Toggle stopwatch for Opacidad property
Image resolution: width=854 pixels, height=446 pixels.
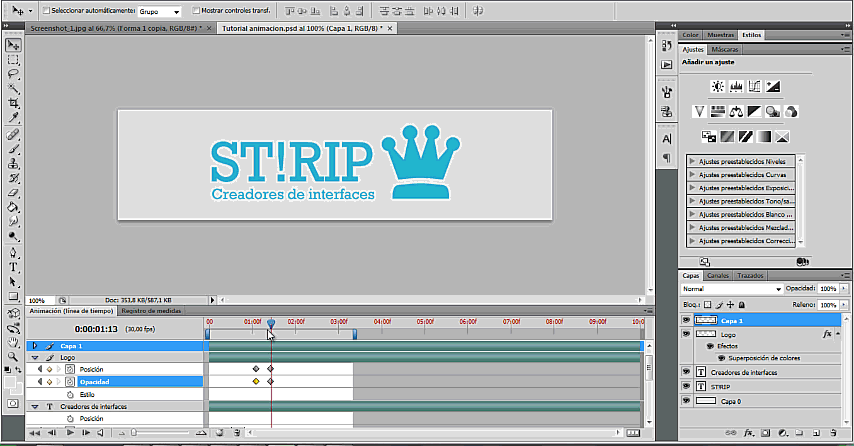[x=70, y=382]
